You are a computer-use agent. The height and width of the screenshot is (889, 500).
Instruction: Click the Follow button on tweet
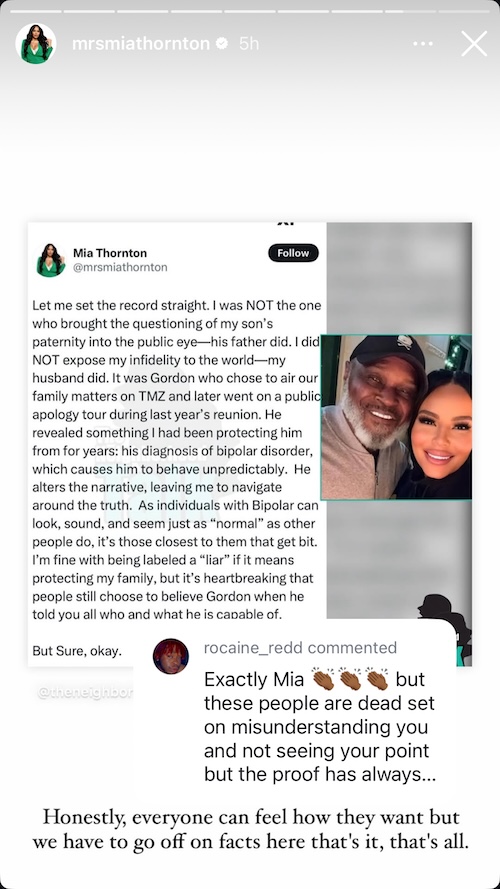click(x=293, y=253)
